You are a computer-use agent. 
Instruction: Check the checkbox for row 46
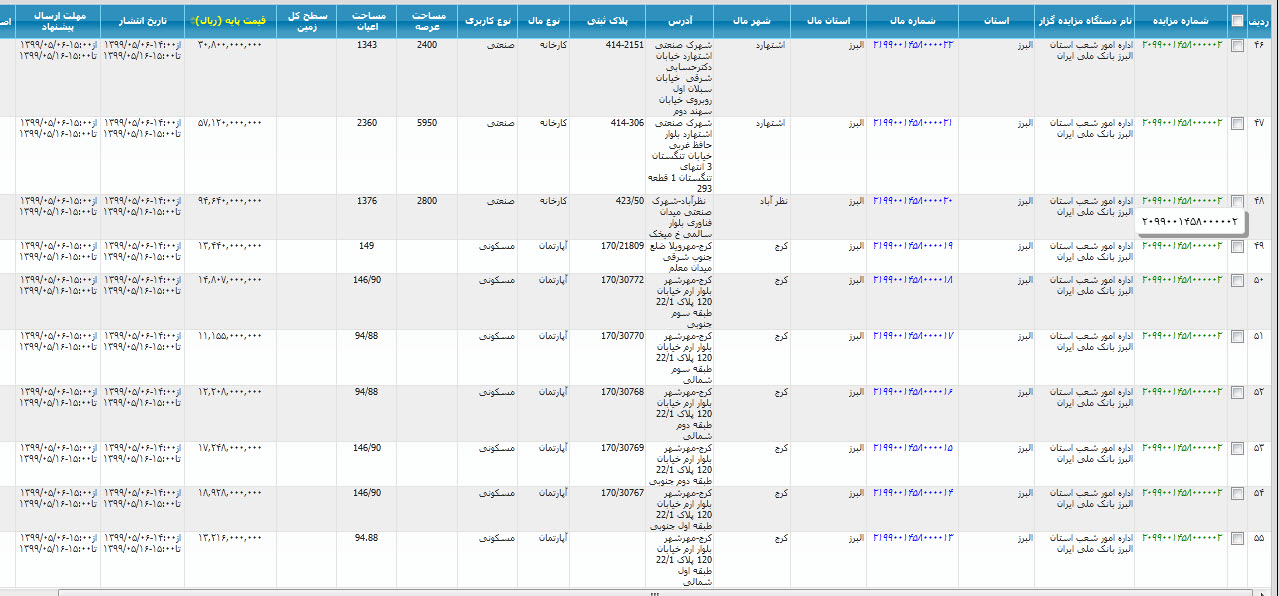(x=1238, y=46)
